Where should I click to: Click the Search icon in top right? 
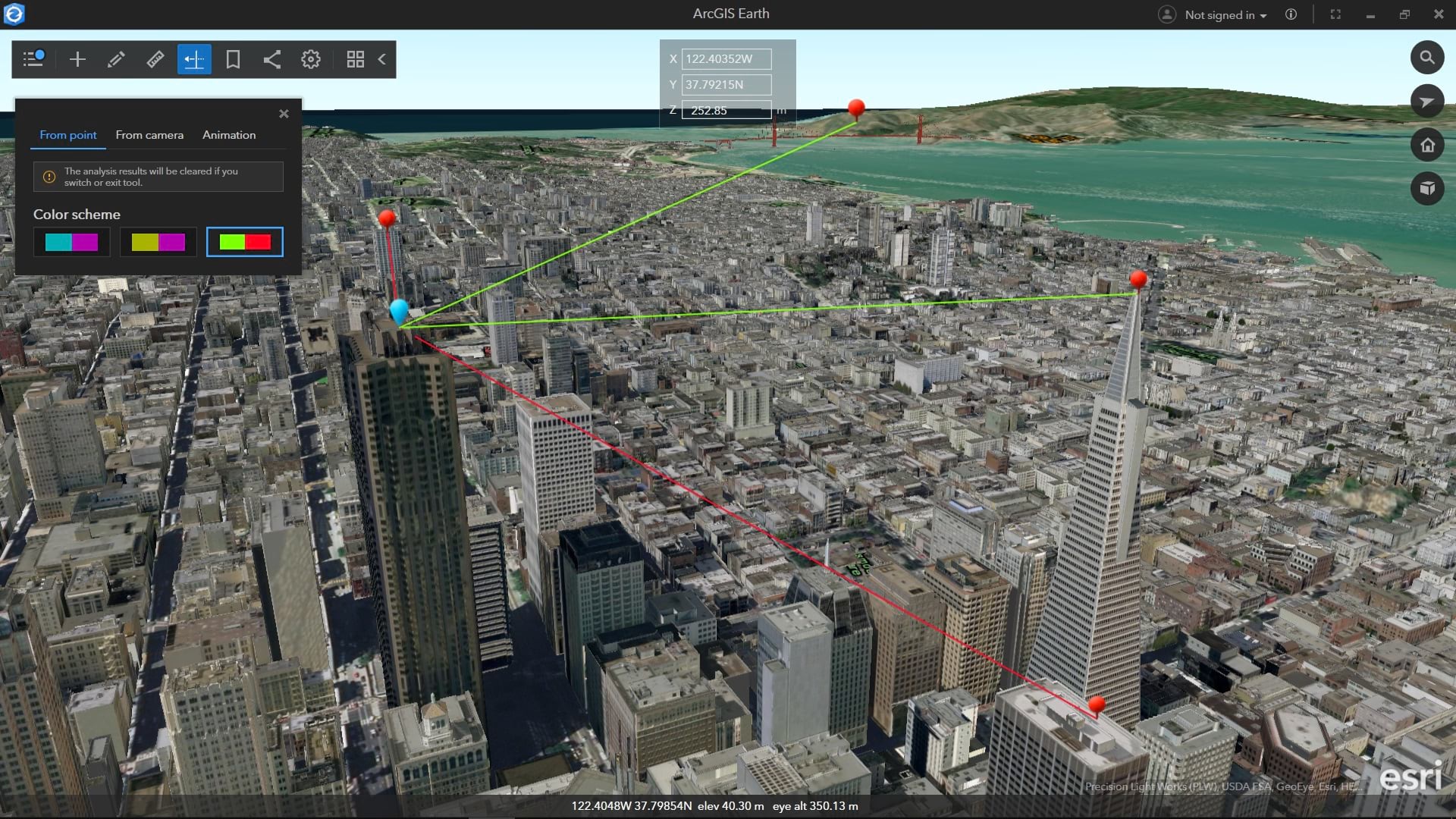pyautogui.click(x=1427, y=57)
